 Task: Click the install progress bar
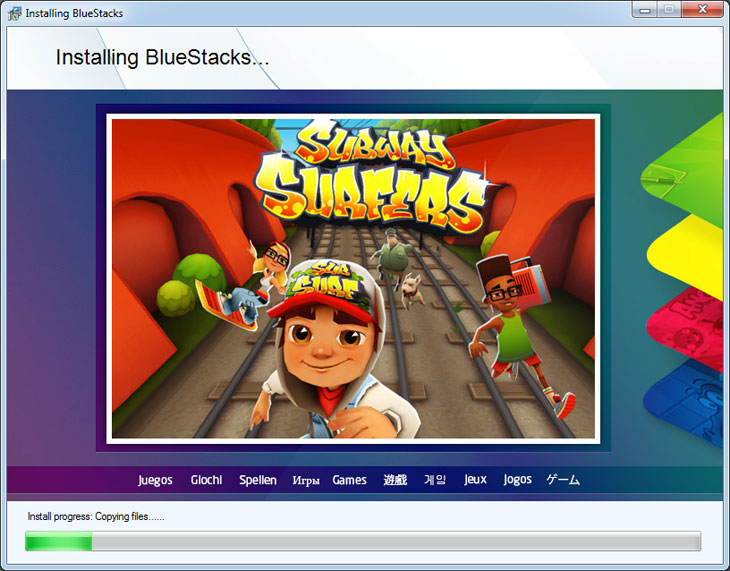click(x=363, y=541)
